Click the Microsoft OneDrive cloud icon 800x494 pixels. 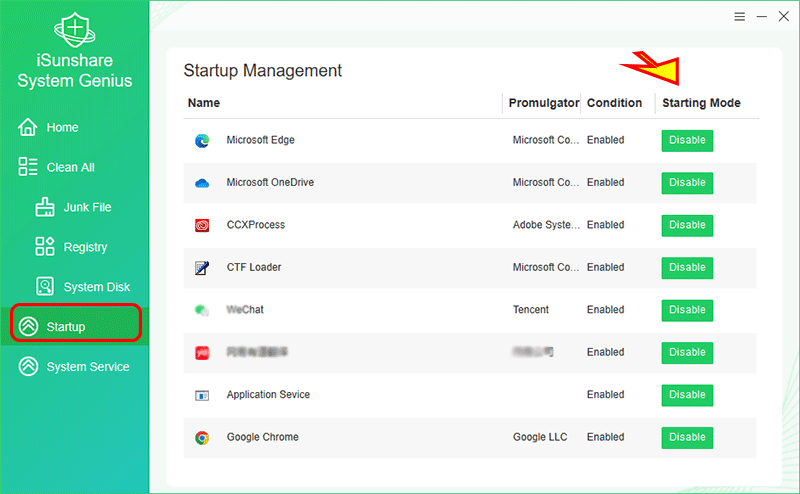pyautogui.click(x=202, y=183)
